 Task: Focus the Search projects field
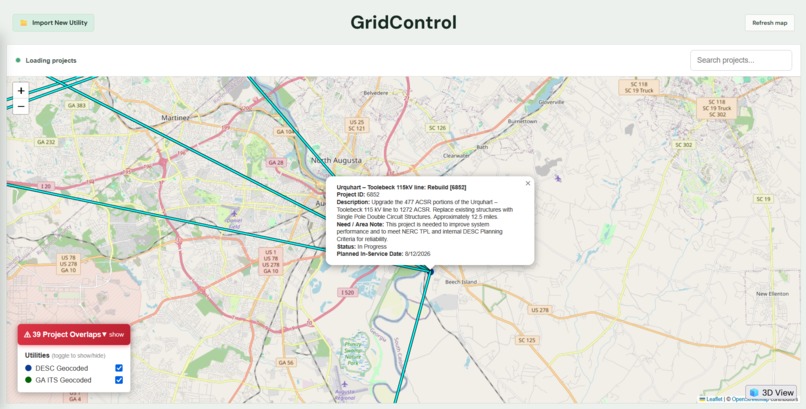[x=741, y=60]
